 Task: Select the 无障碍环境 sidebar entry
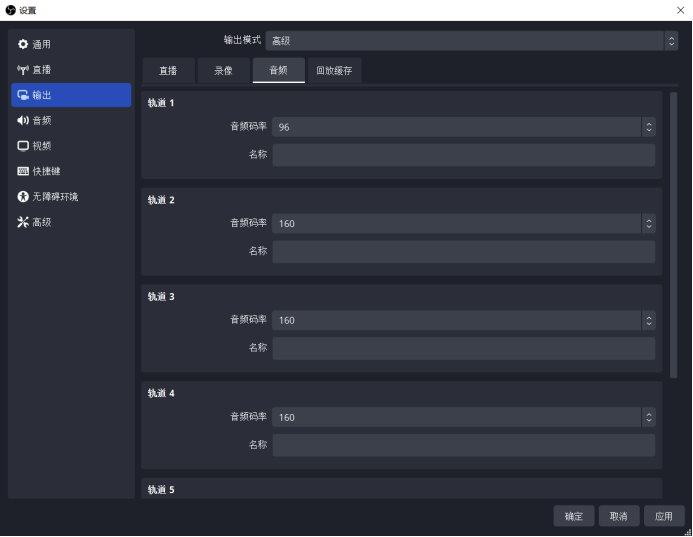coord(71,197)
